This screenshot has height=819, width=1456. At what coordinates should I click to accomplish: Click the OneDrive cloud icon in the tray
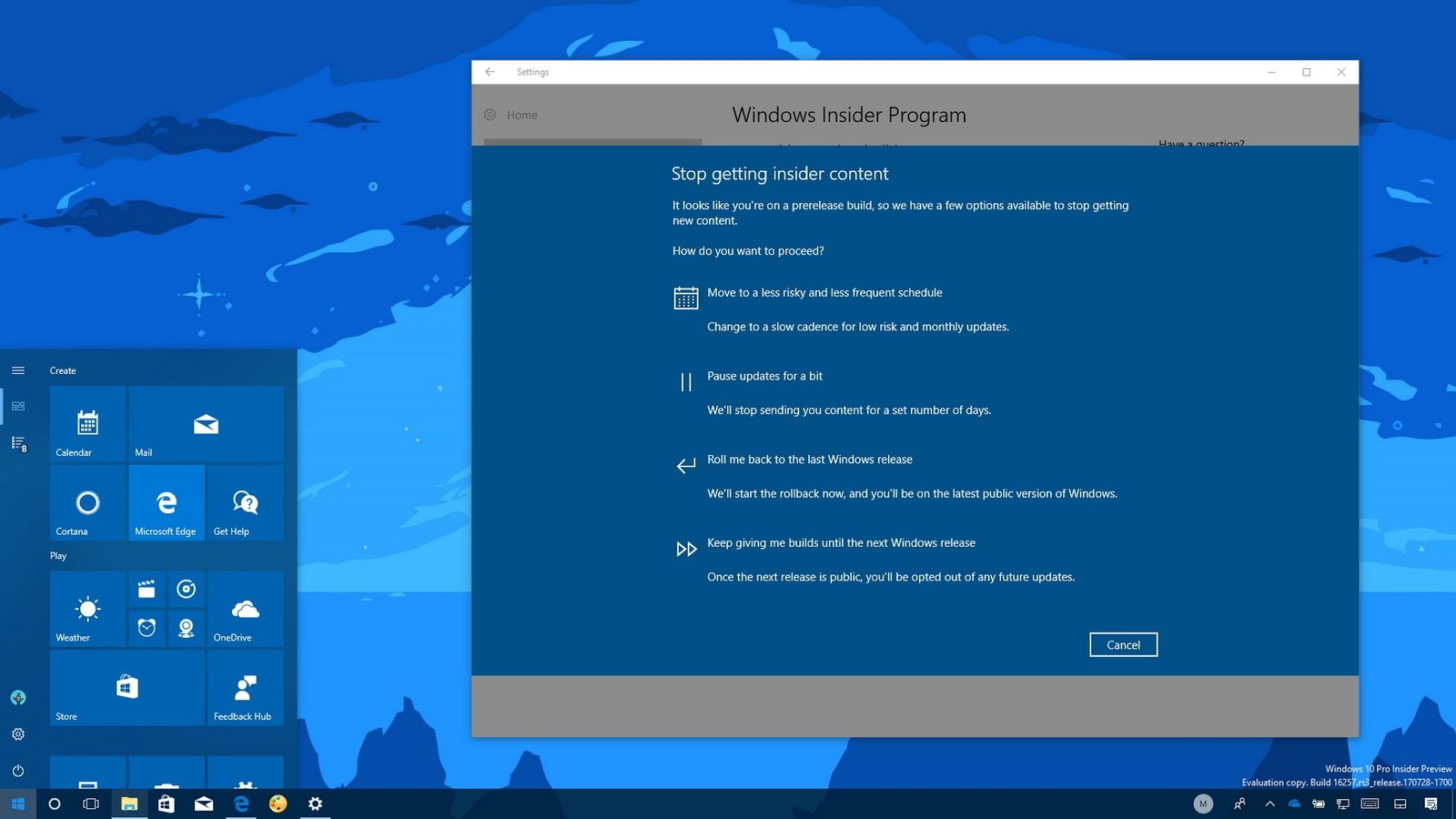coord(1294,804)
